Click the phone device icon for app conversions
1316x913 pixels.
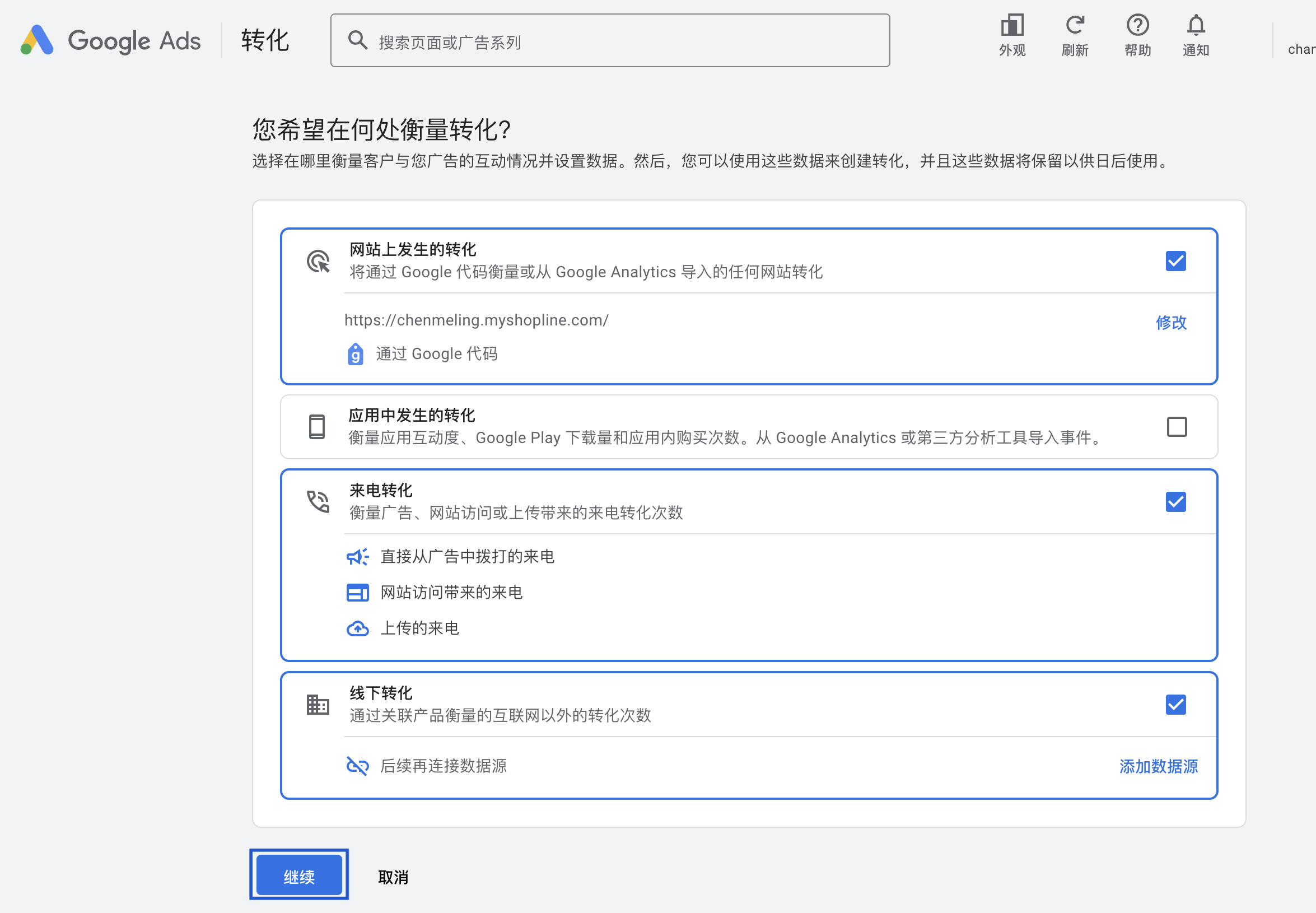point(317,427)
